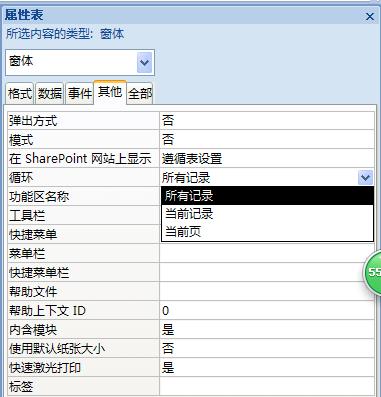Collapse the 循环 dropdown arrow
This screenshot has height=397, width=381.
(x=365, y=177)
